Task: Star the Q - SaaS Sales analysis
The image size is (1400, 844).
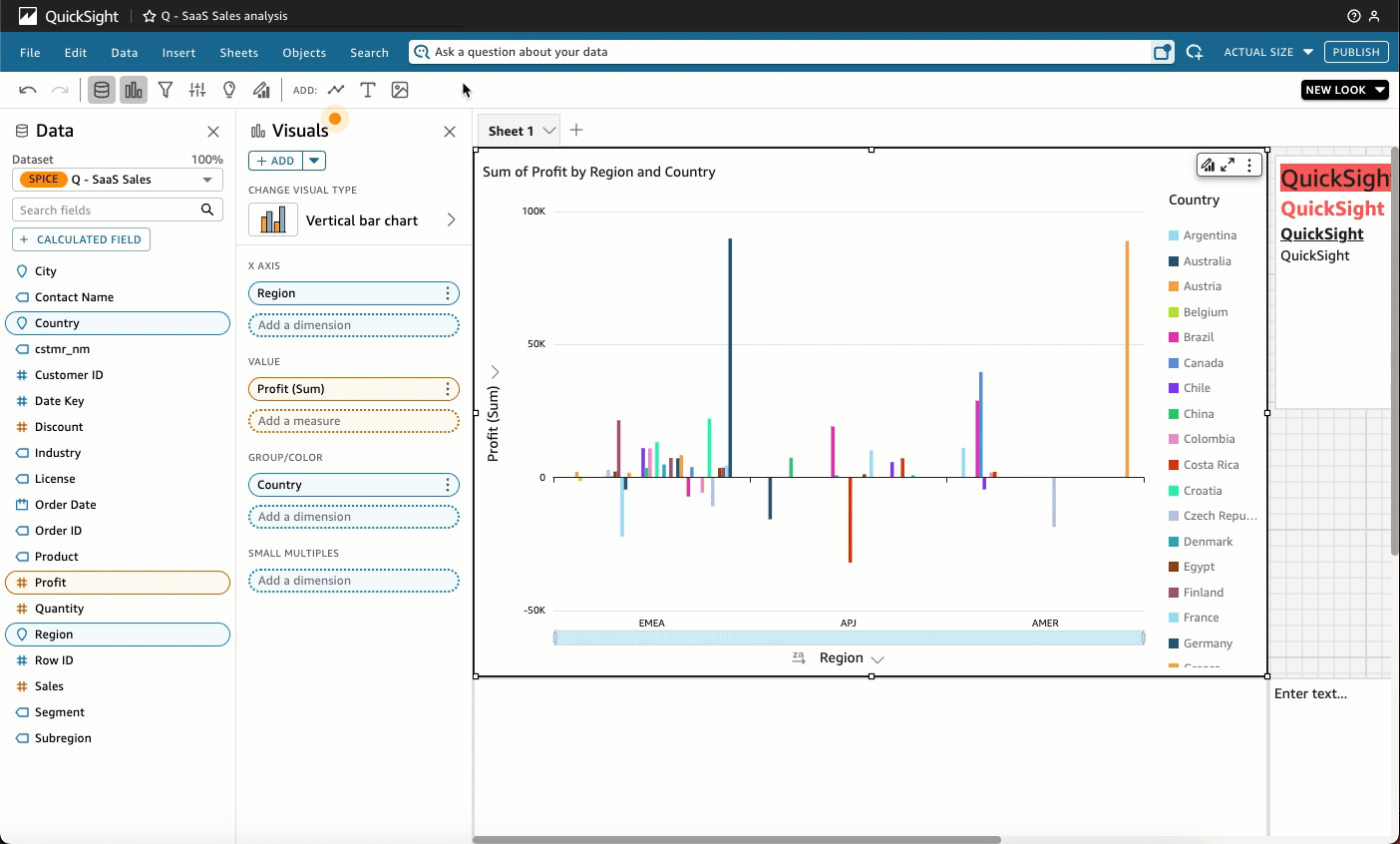Action: click(150, 16)
